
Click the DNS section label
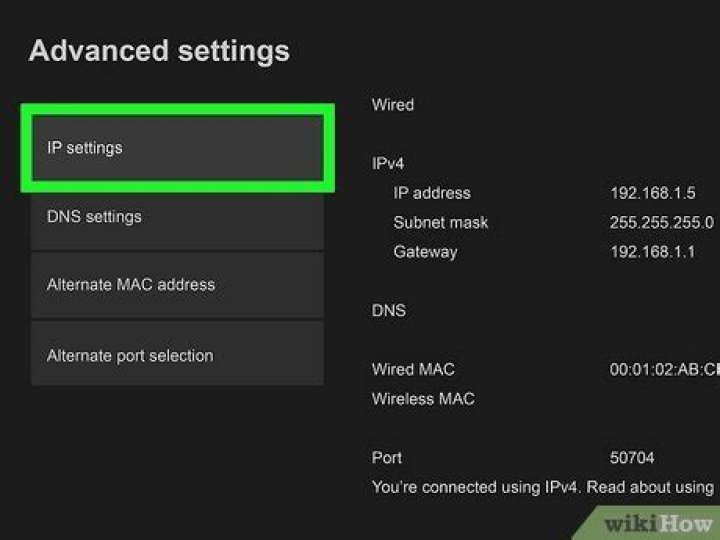click(389, 311)
